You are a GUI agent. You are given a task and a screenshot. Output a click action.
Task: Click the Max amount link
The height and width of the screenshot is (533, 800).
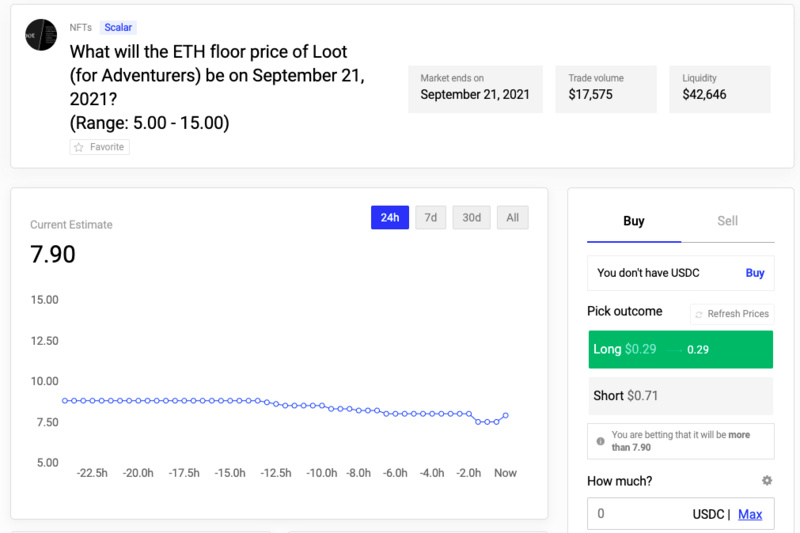click(x=750, y=514)
